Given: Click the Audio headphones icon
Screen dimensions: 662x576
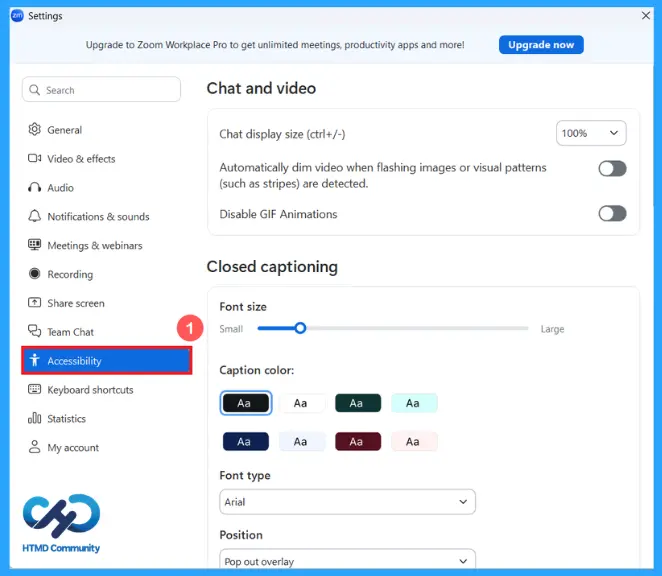Looking at the screenshot, I should pyautogui.click(x=35, y=187).
